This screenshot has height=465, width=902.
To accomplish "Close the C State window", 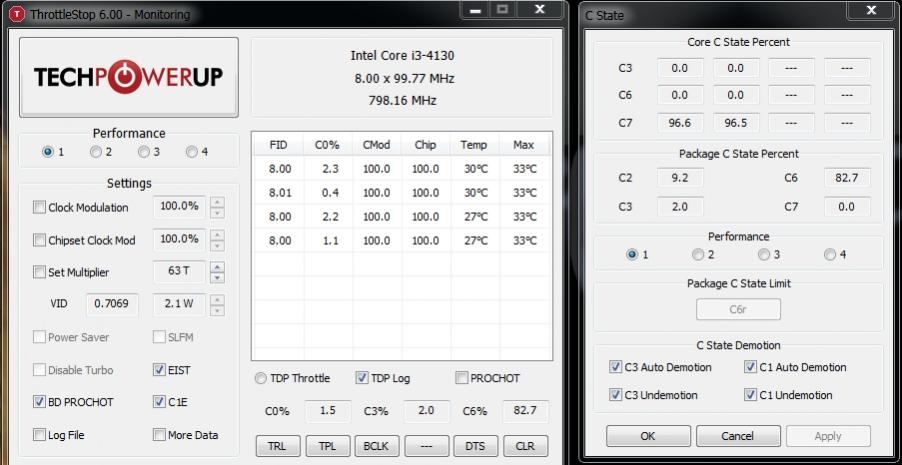I will point(872,9).
